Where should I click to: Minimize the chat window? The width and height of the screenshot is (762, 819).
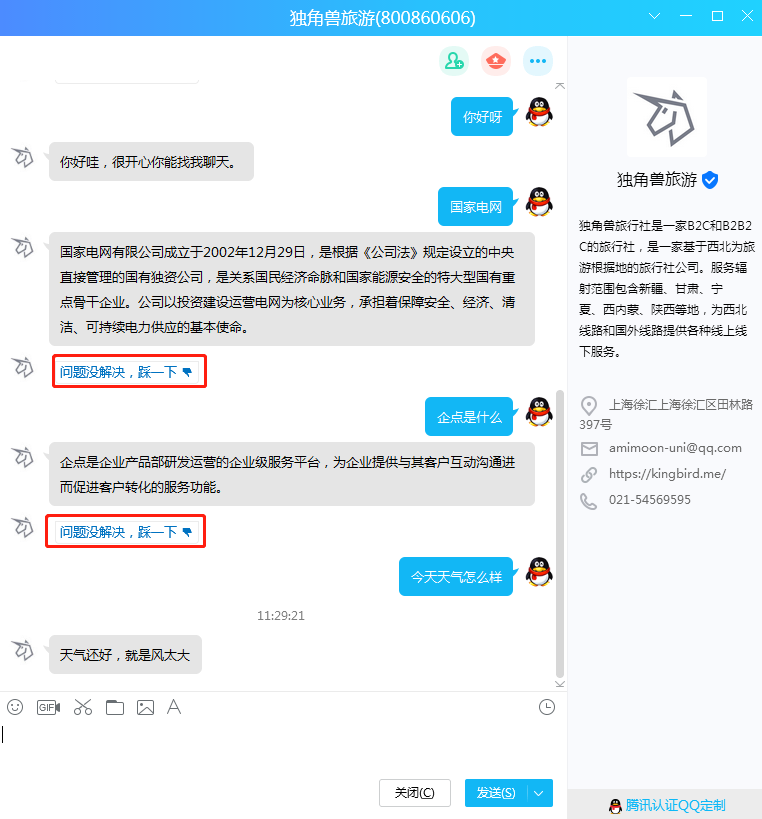(686, 16)
